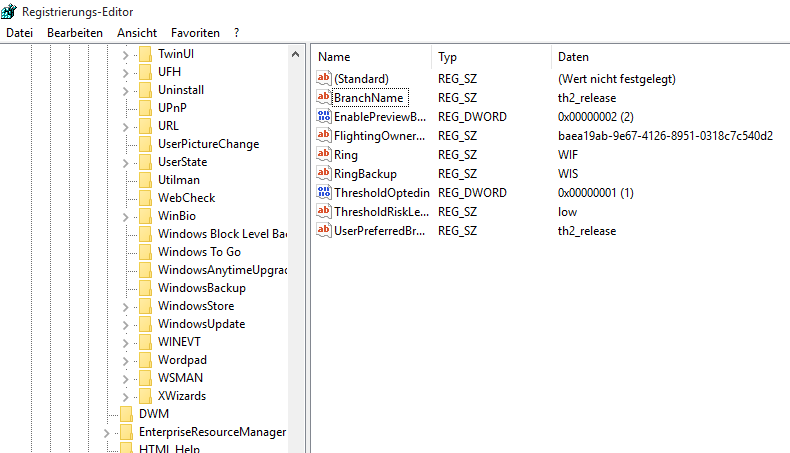
Task: Expand the WinBio tree node
Action: tap(125, 217)
